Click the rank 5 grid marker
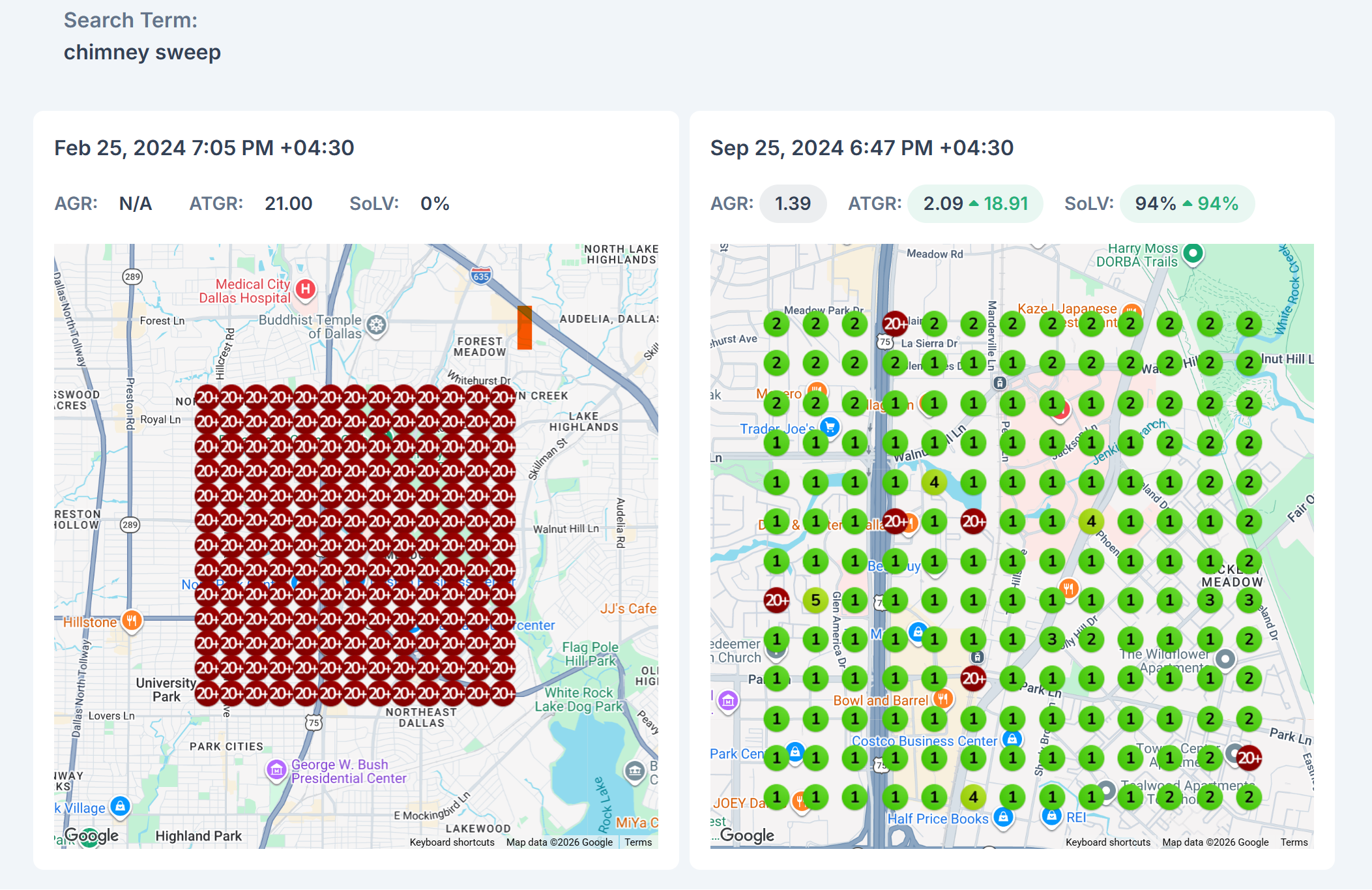1372x890 pixels. pos(815,600)
